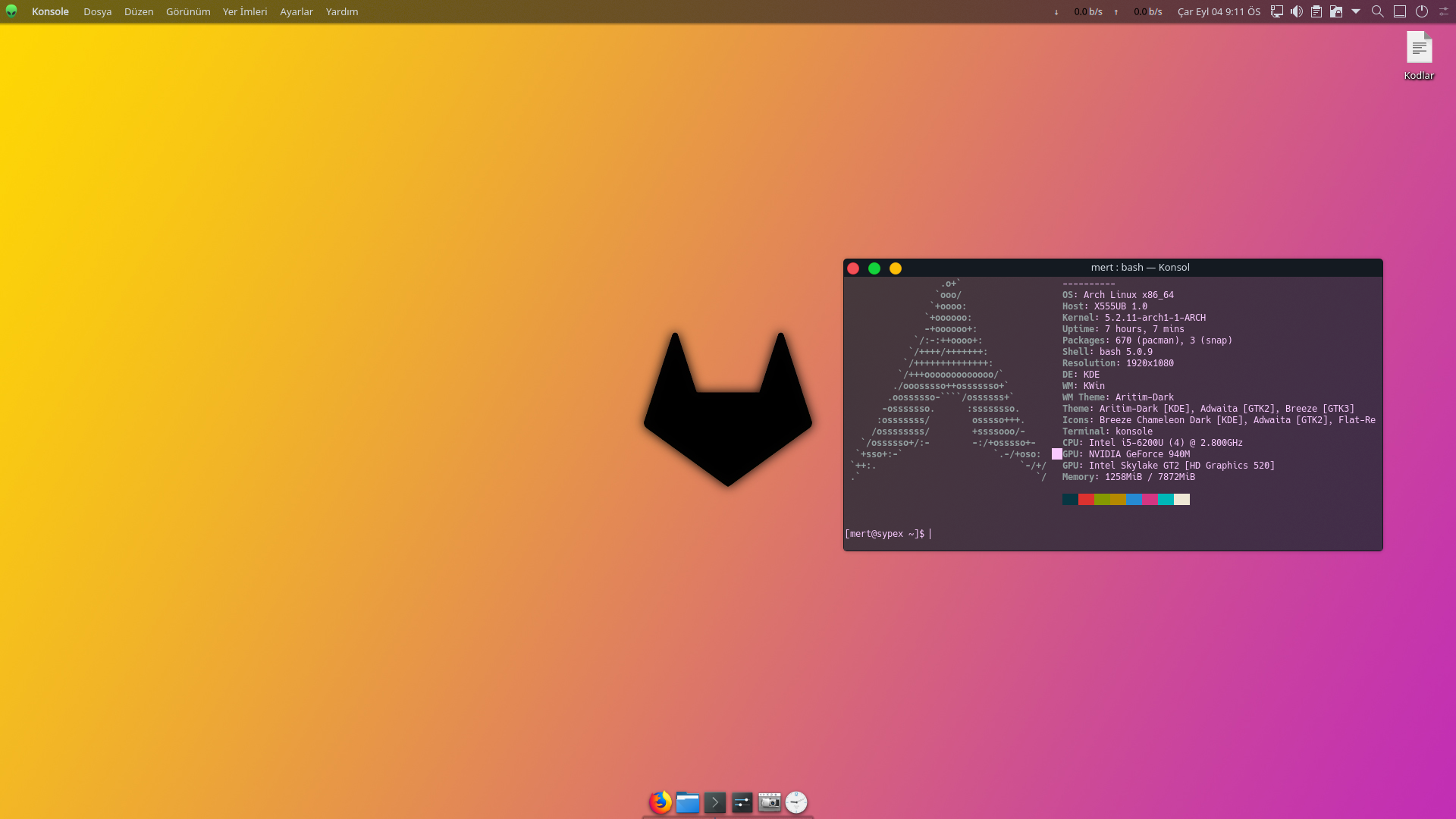This screenshot has width=1456, height=819.
Task: Click the teal swatch in neofetch palette
Action: [1166, 499]
